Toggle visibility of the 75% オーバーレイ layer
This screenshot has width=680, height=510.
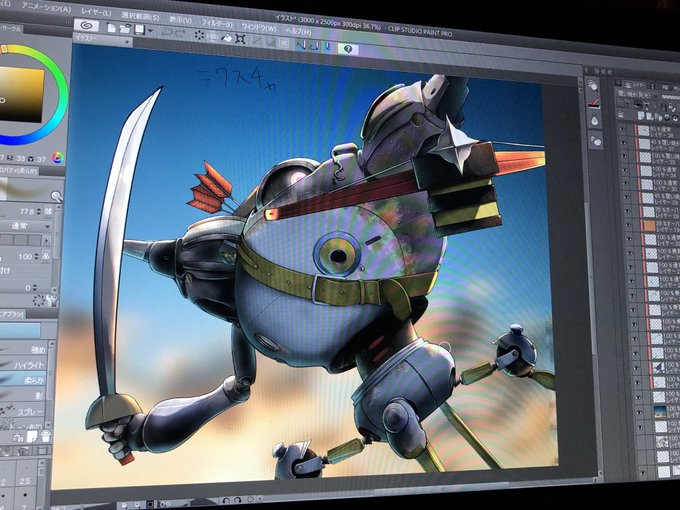[627, 211]
